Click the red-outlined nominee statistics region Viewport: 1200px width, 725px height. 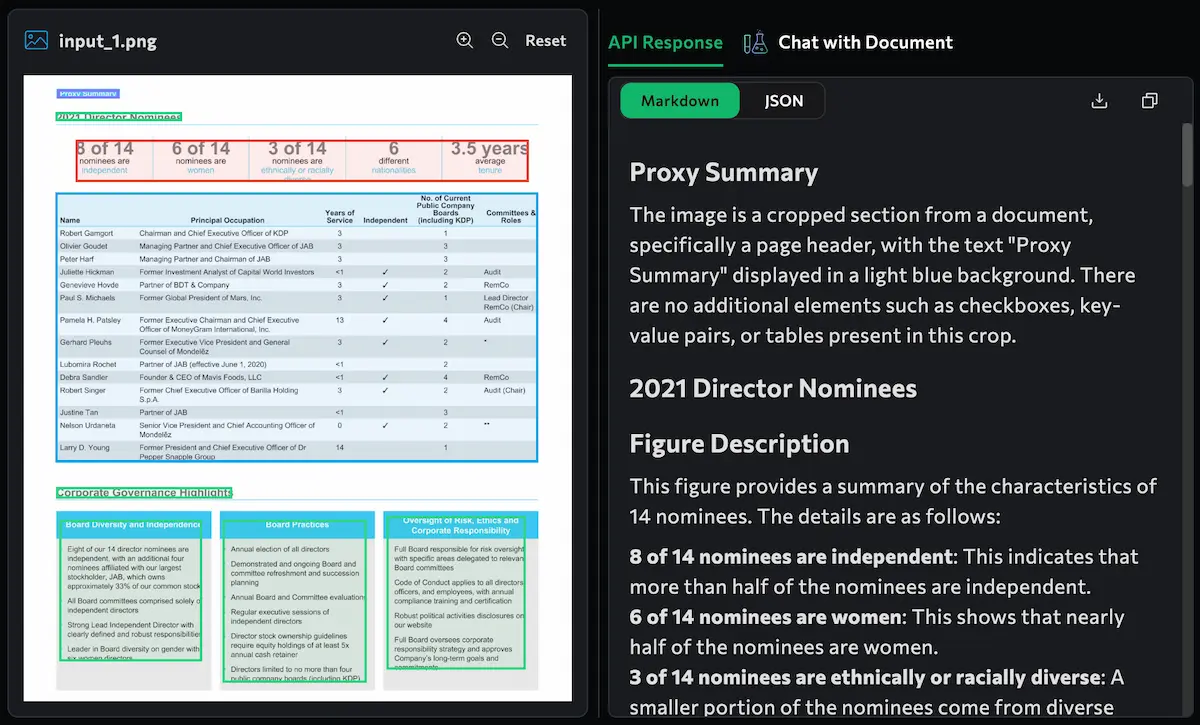pyautogui.click(x=302, y=160)
